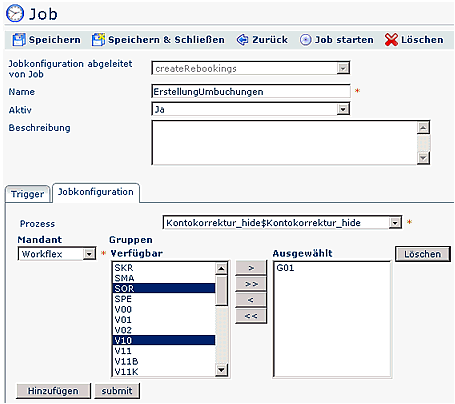Click the Name field ErstellungUmbuchungen

click(x=251, y=91)
